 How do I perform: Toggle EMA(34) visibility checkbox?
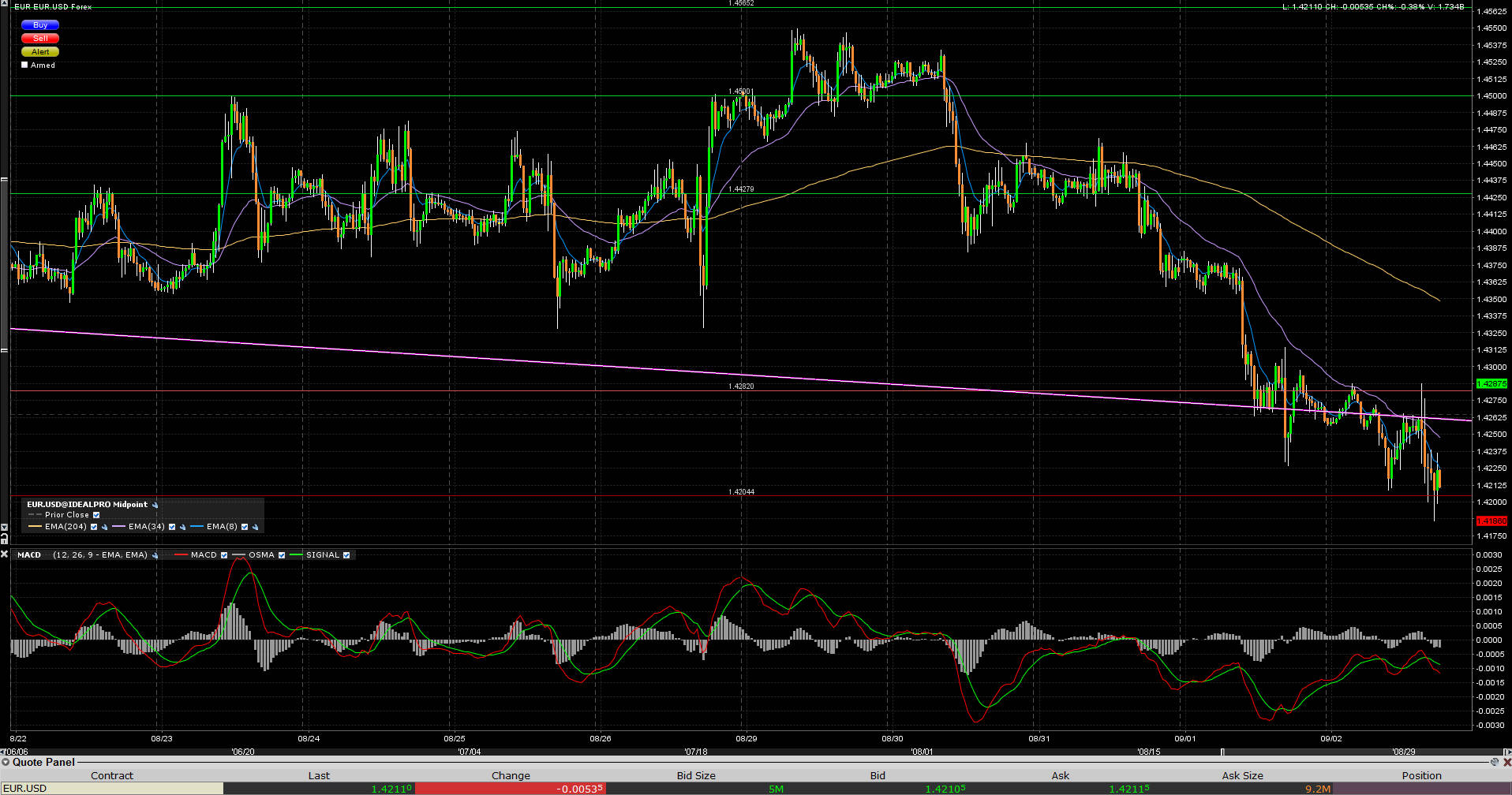[x=172, y=527]
